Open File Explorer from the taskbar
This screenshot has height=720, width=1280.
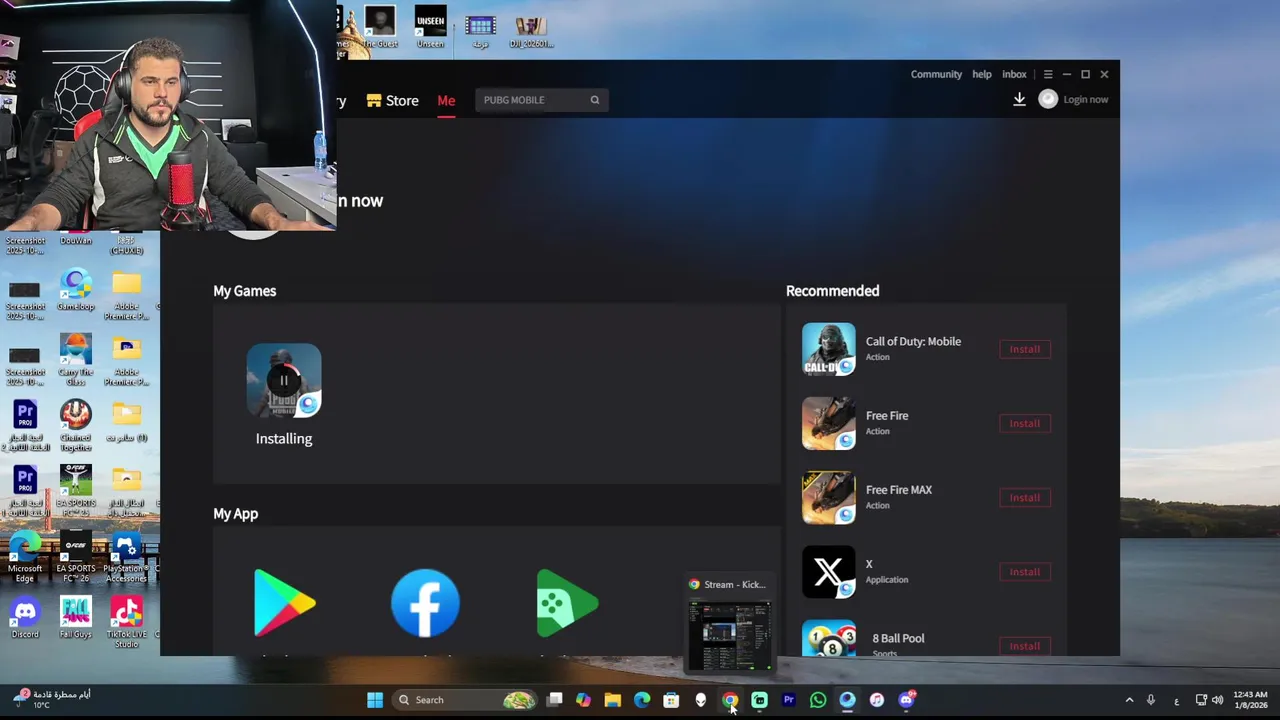coord(612,700)
